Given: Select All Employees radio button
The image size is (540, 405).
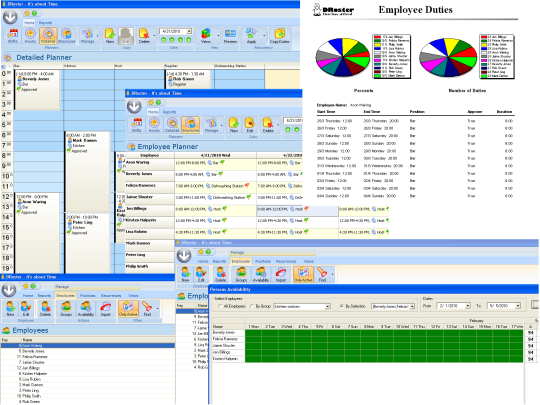Looking at the screenshot, I should pyautogui.click(x=220, y=306).
